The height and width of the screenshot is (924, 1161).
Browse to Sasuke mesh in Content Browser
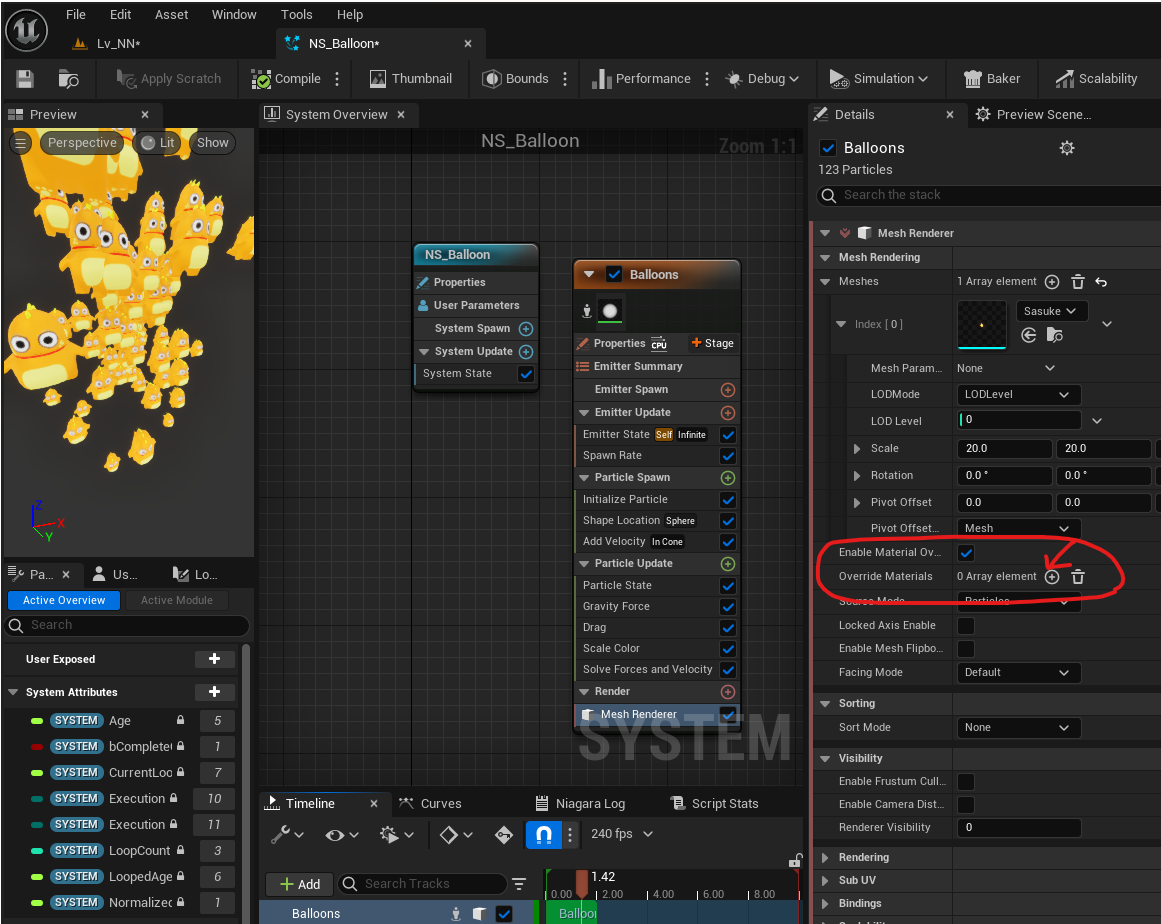tap(1055, 335)
